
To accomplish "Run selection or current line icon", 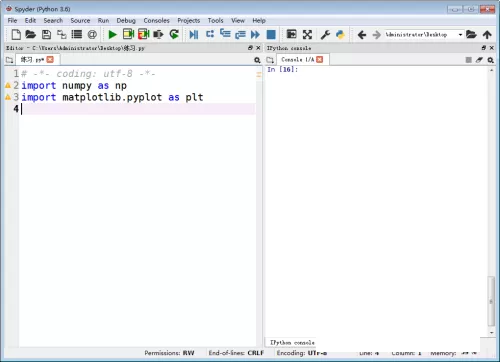I will [158, 34].
